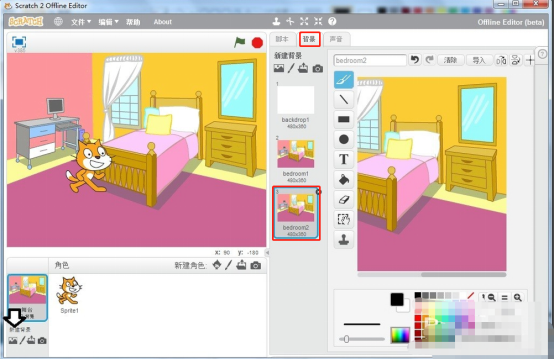
Task: Choose stage backdrop from library below stage thumbnail
Action: coord(13,341)
